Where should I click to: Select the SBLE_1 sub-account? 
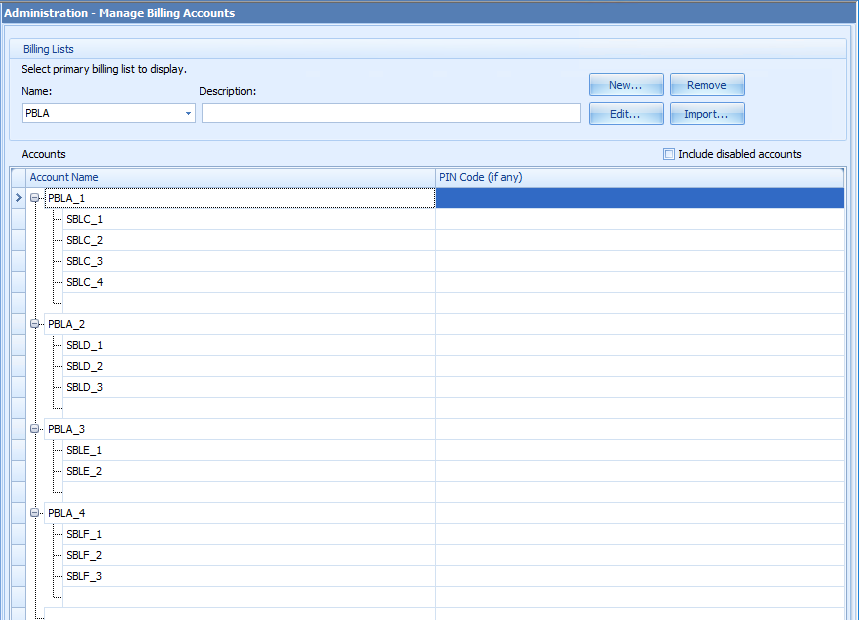click(85, 449)
